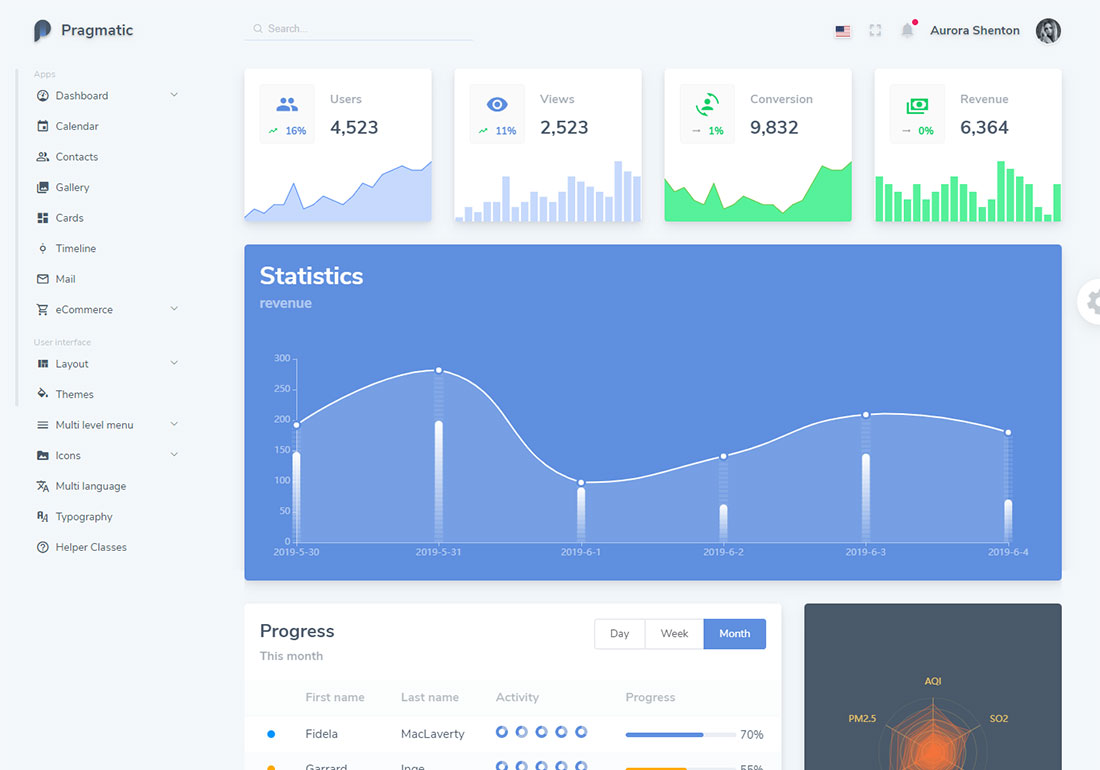Expand the Dashboard menu chevron
This screenshot has width=1100, height=770.
tap(174, 95)
